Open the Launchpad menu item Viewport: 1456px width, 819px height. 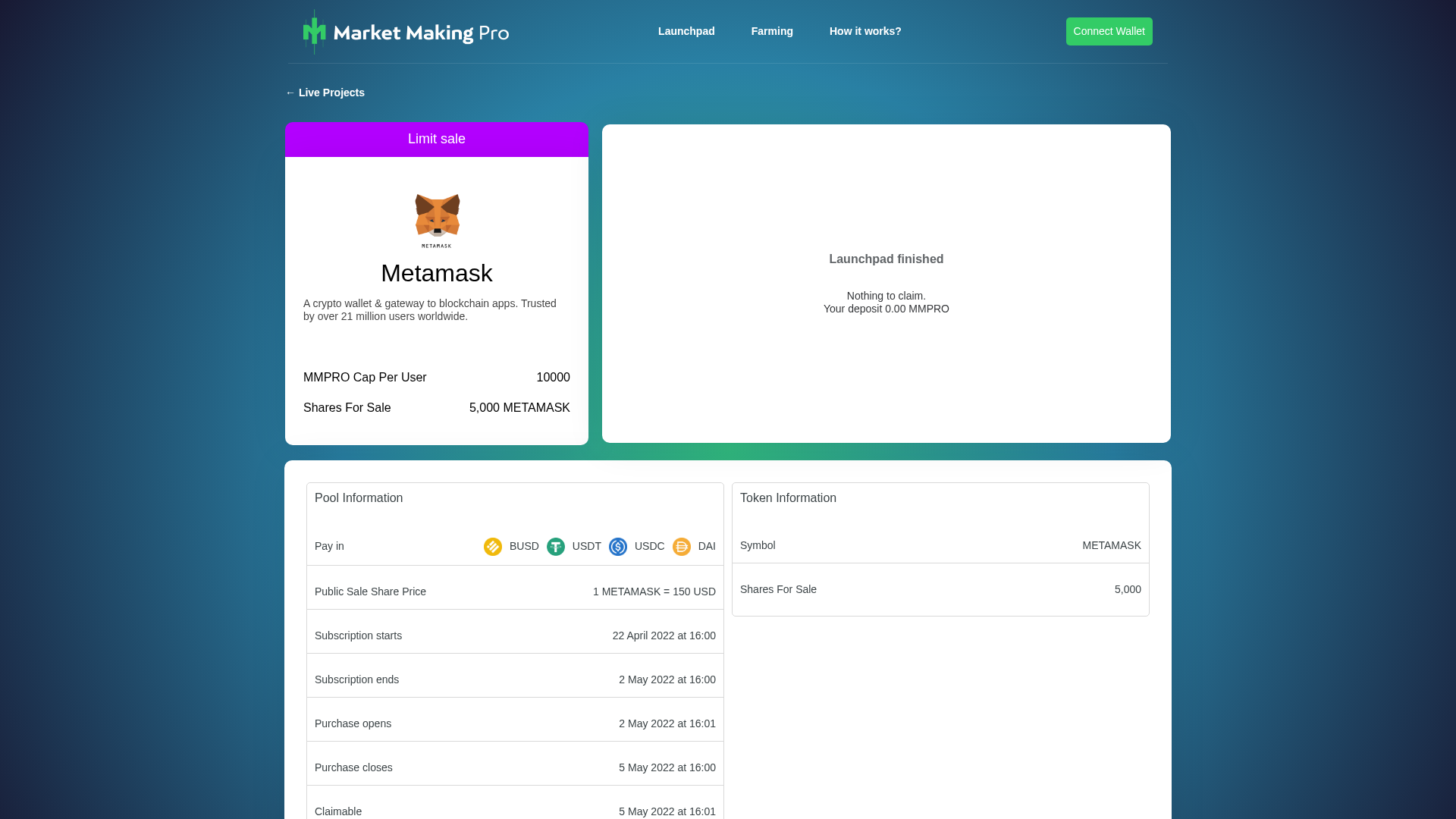point(686,31)
